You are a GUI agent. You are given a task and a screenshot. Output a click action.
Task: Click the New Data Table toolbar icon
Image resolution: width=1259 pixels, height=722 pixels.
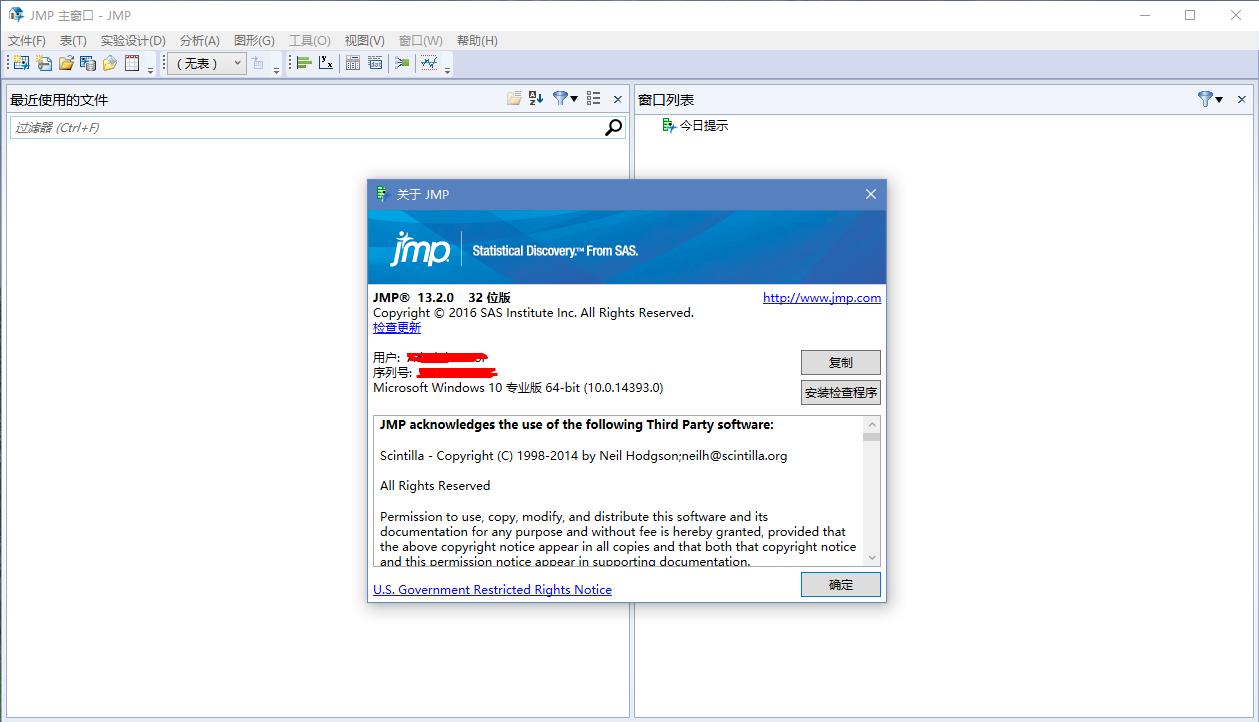pyautogui.click(x=22, y=63)
